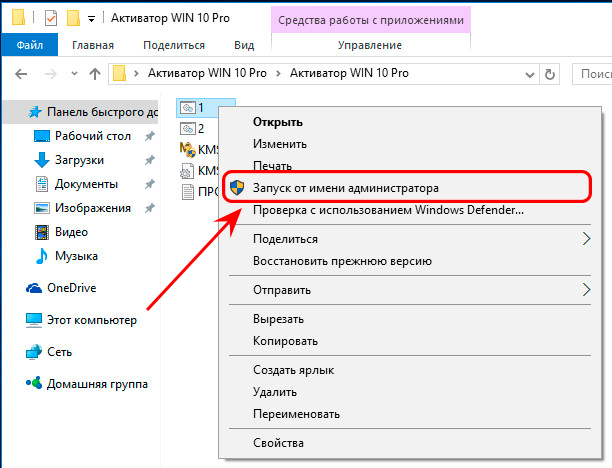Open the Quick Access Toolbar customize dropdown
612x468 pixels.
(x=91, y=19)
